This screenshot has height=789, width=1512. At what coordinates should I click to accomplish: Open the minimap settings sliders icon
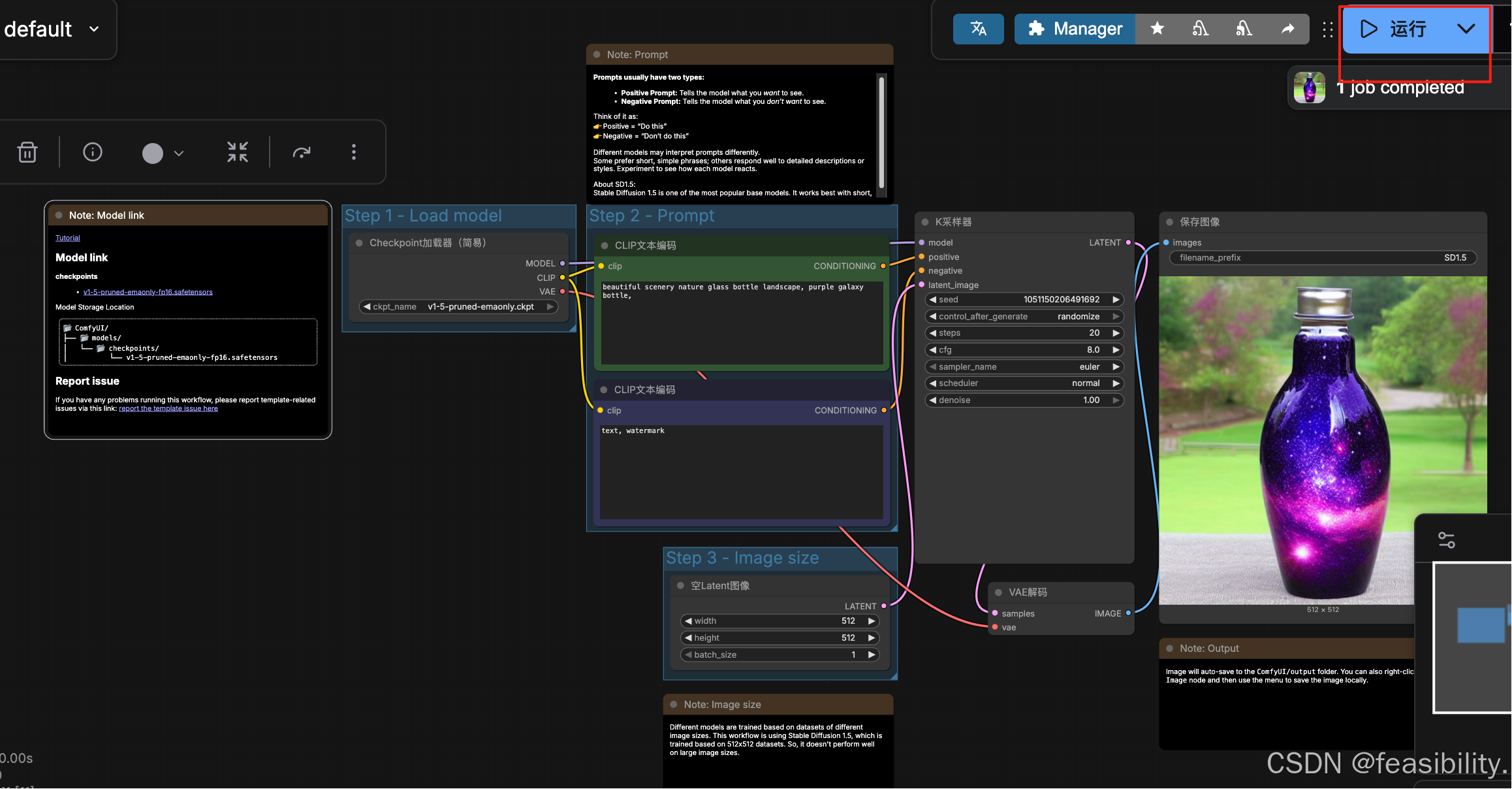click(1446, 540)
